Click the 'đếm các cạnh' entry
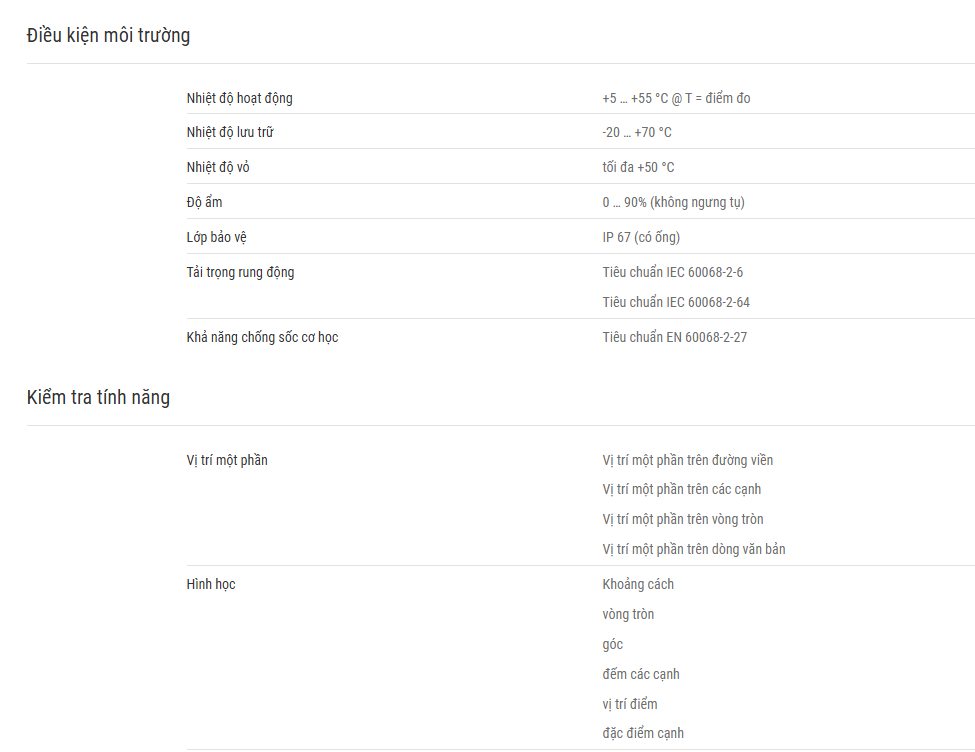Viewport: 975px width, 752px height. [641, 674]
